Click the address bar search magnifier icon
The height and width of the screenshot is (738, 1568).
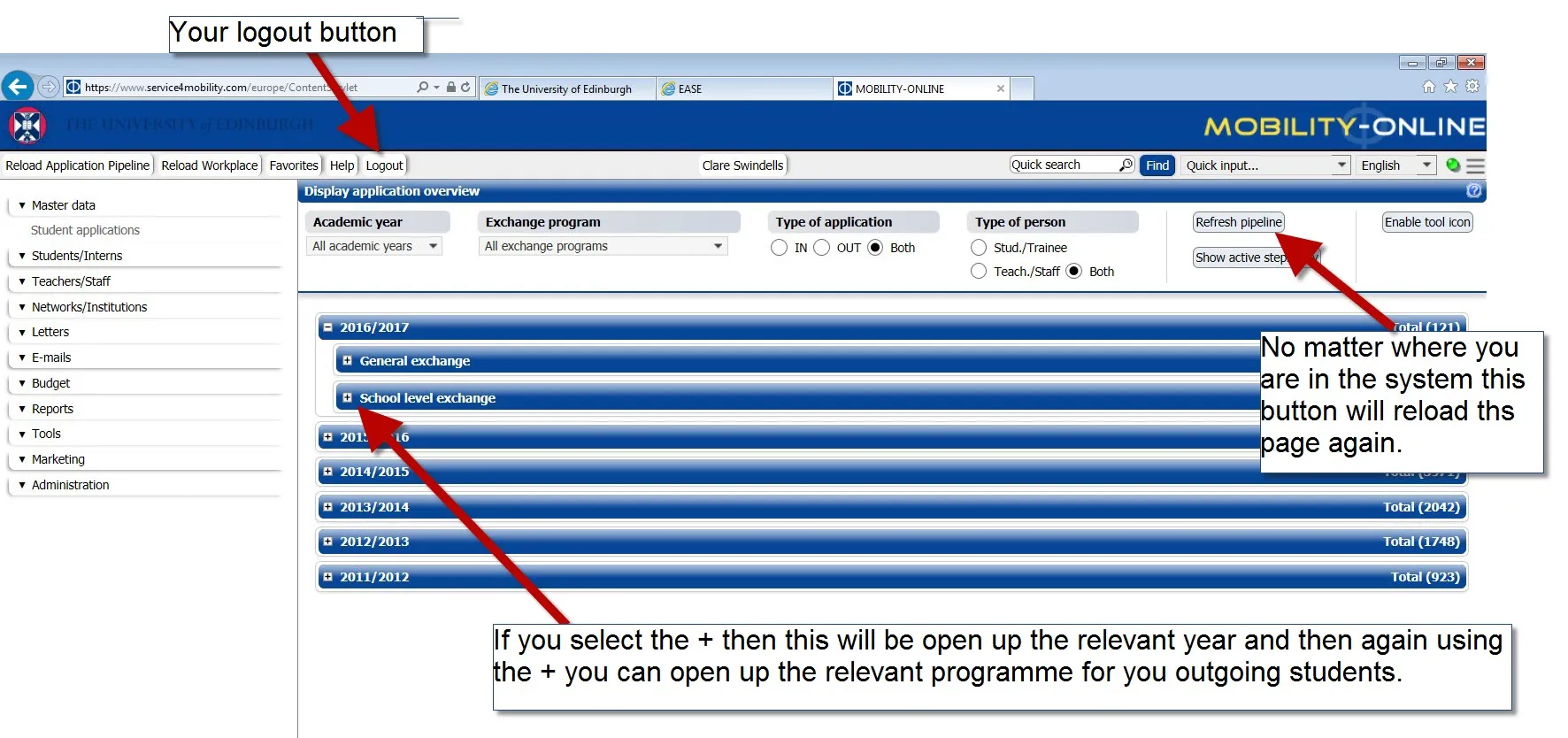click(423, 87)
